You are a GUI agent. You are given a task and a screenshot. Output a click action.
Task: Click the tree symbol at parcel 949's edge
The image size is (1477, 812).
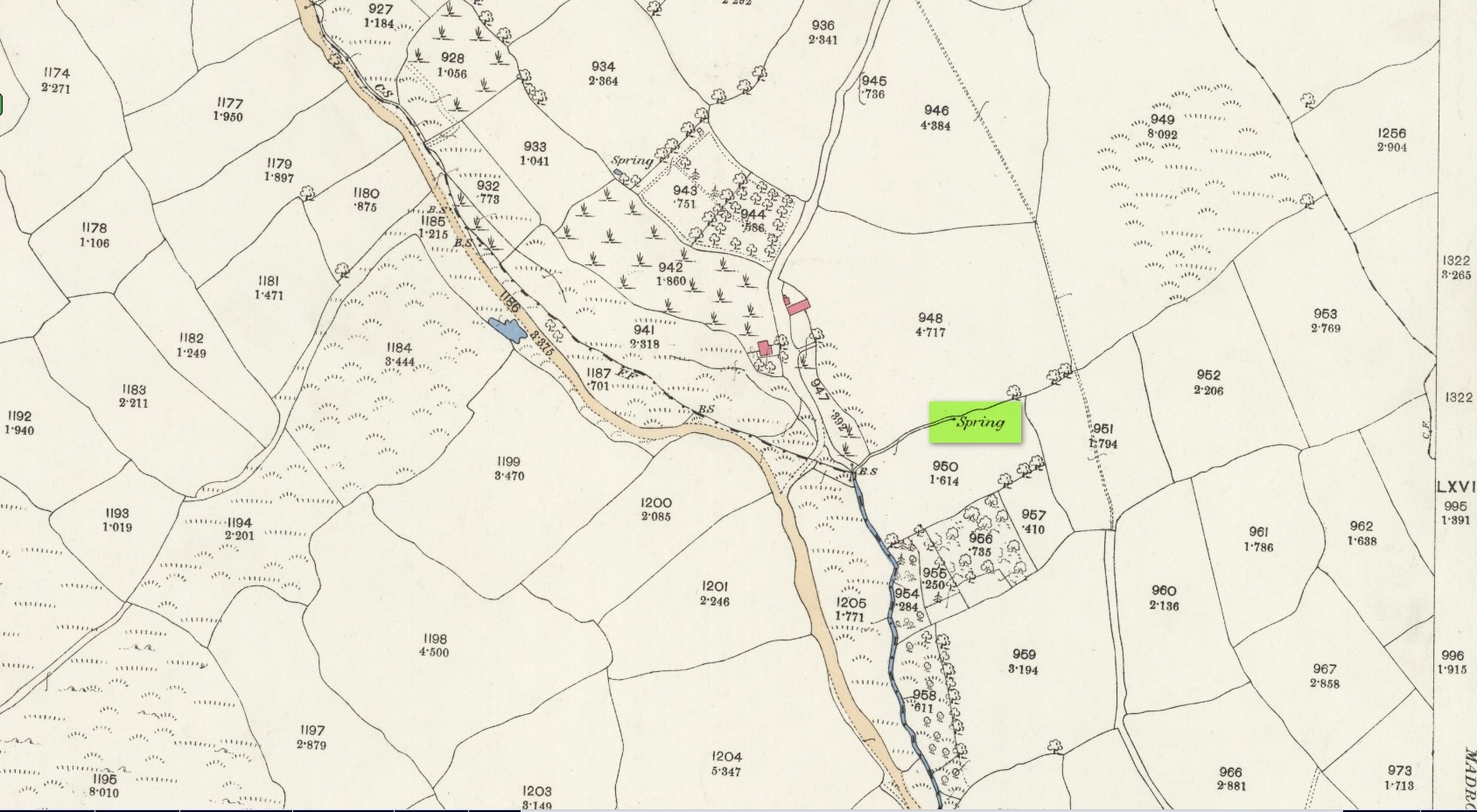(x=1309, y=99)
